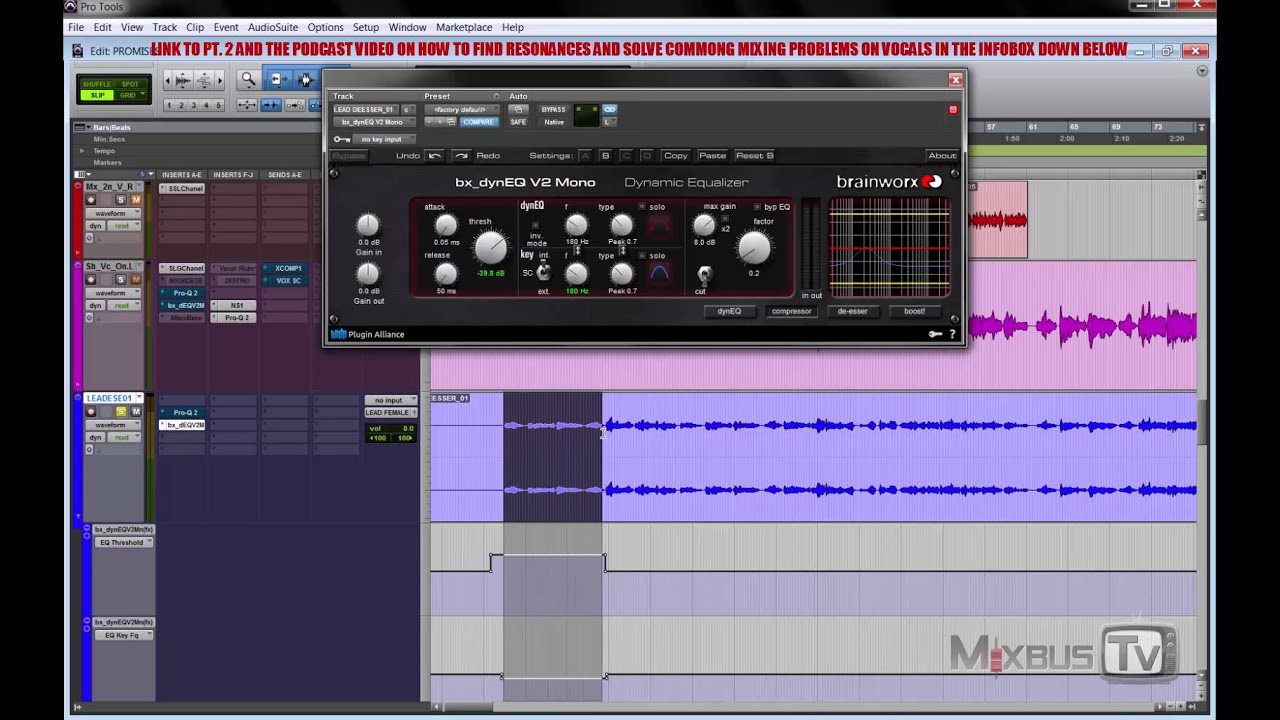
Task: Open the EQ Key Fq lane selector
Action: pos(125,635)
